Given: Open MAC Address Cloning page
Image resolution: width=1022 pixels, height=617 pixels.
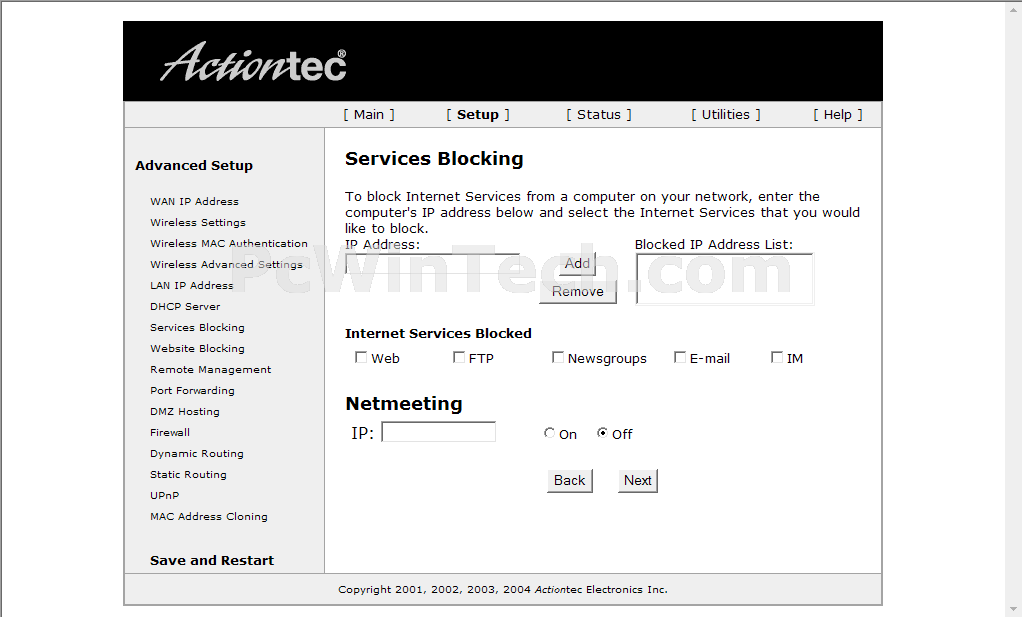Looking at the screenshot, I should (x=209, y=516).
